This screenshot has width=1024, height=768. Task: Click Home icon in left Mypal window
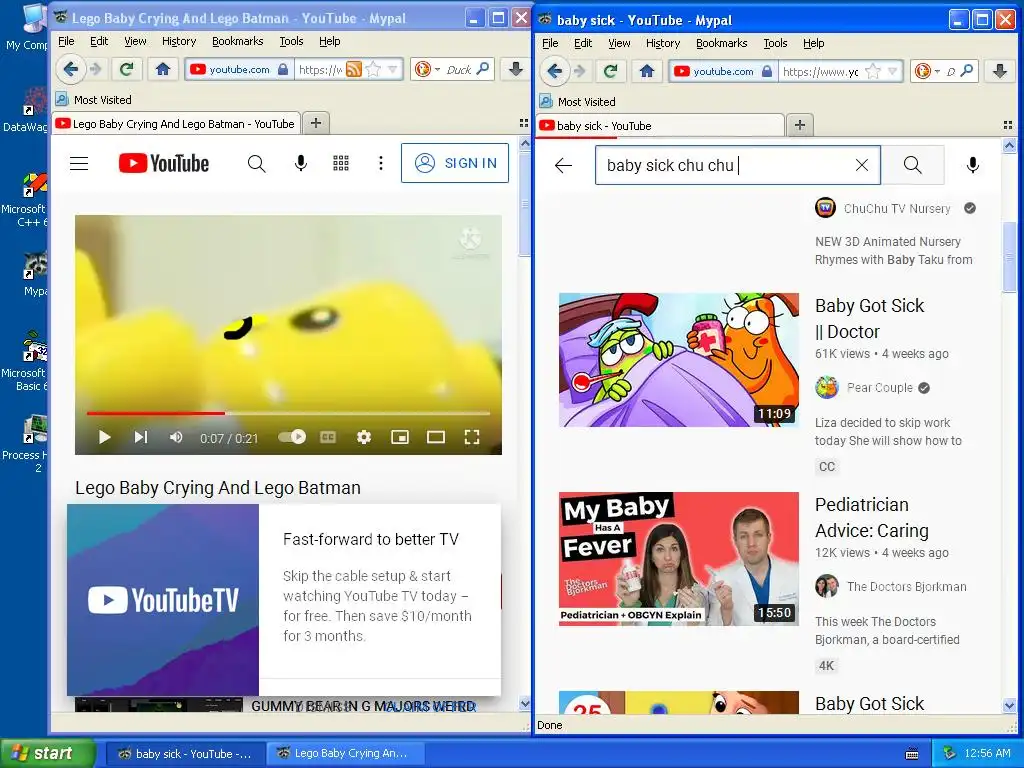pyautogui.click(x=163, y=69)
